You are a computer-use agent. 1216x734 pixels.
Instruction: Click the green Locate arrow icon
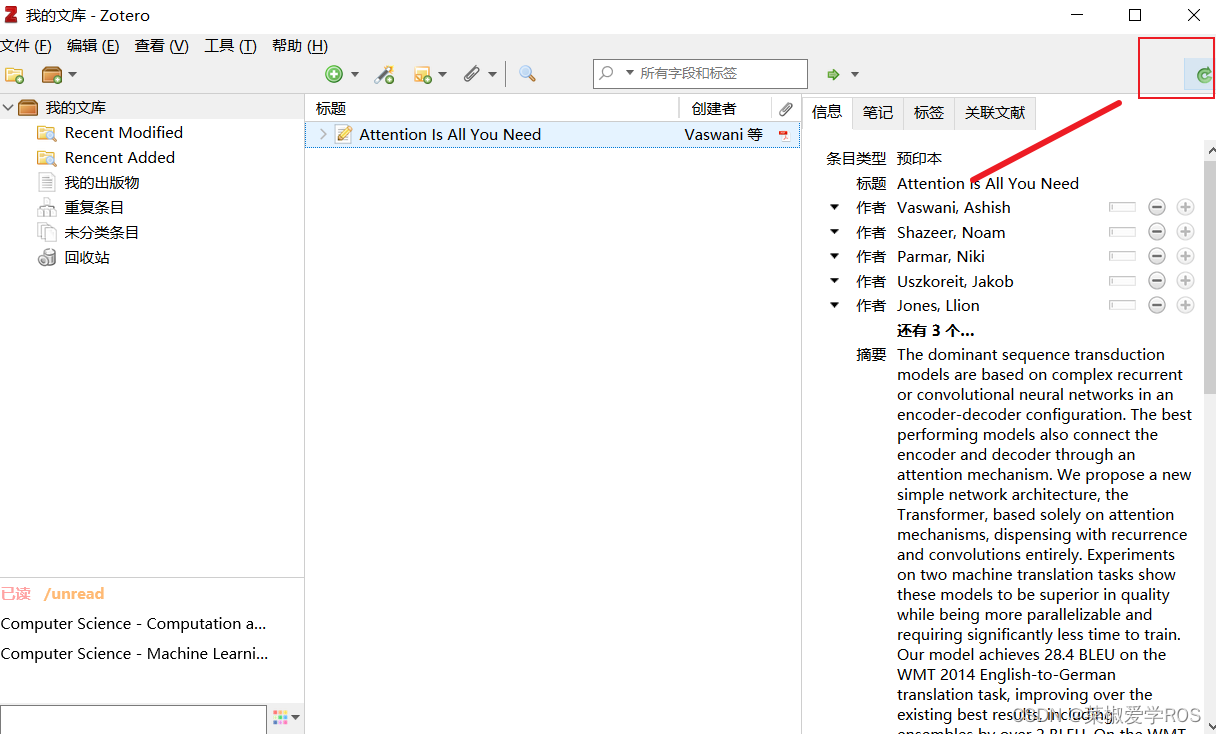tap(833, 74)
